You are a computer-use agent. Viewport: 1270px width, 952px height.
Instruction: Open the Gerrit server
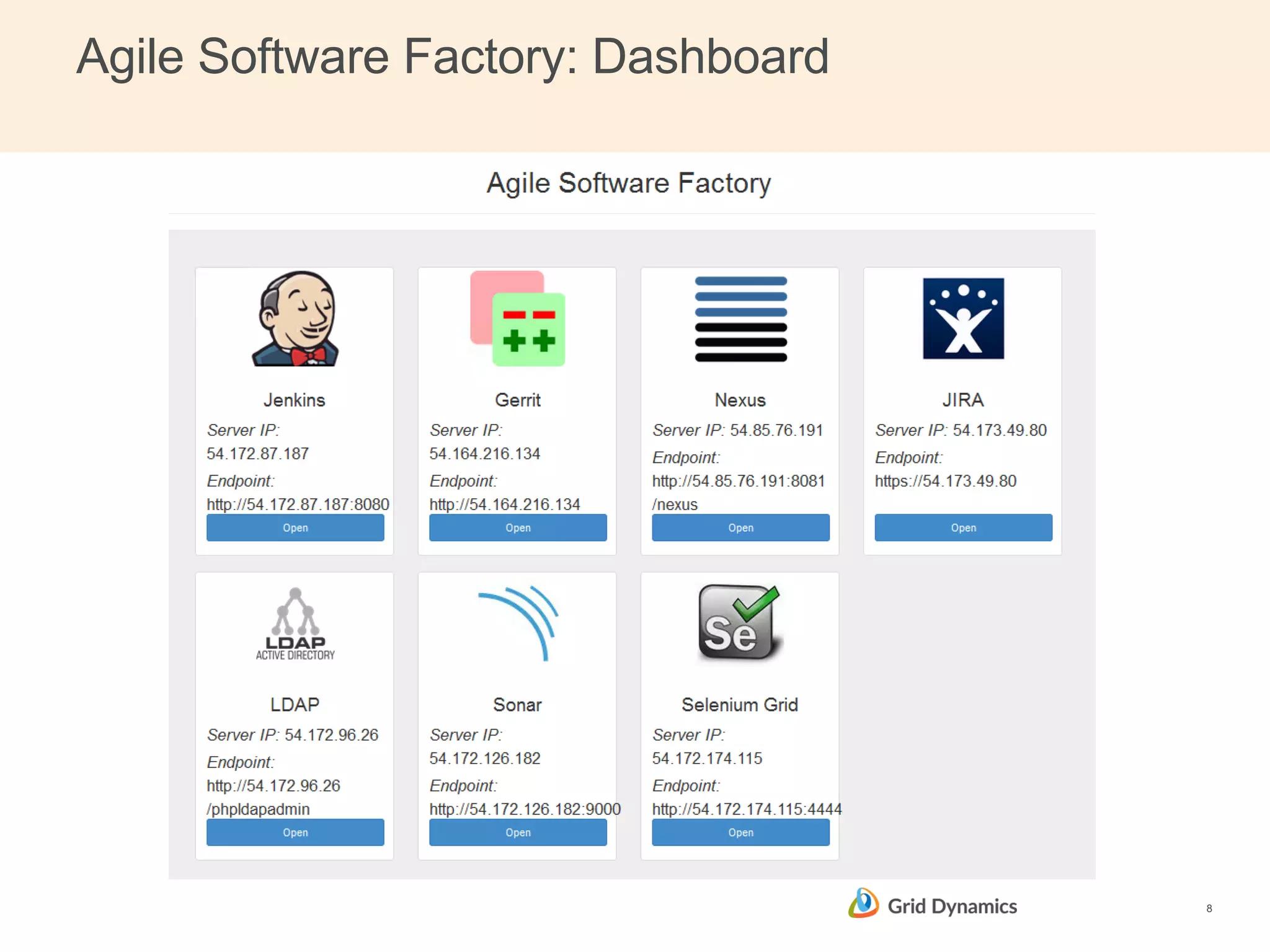click(x=518, y=527)
